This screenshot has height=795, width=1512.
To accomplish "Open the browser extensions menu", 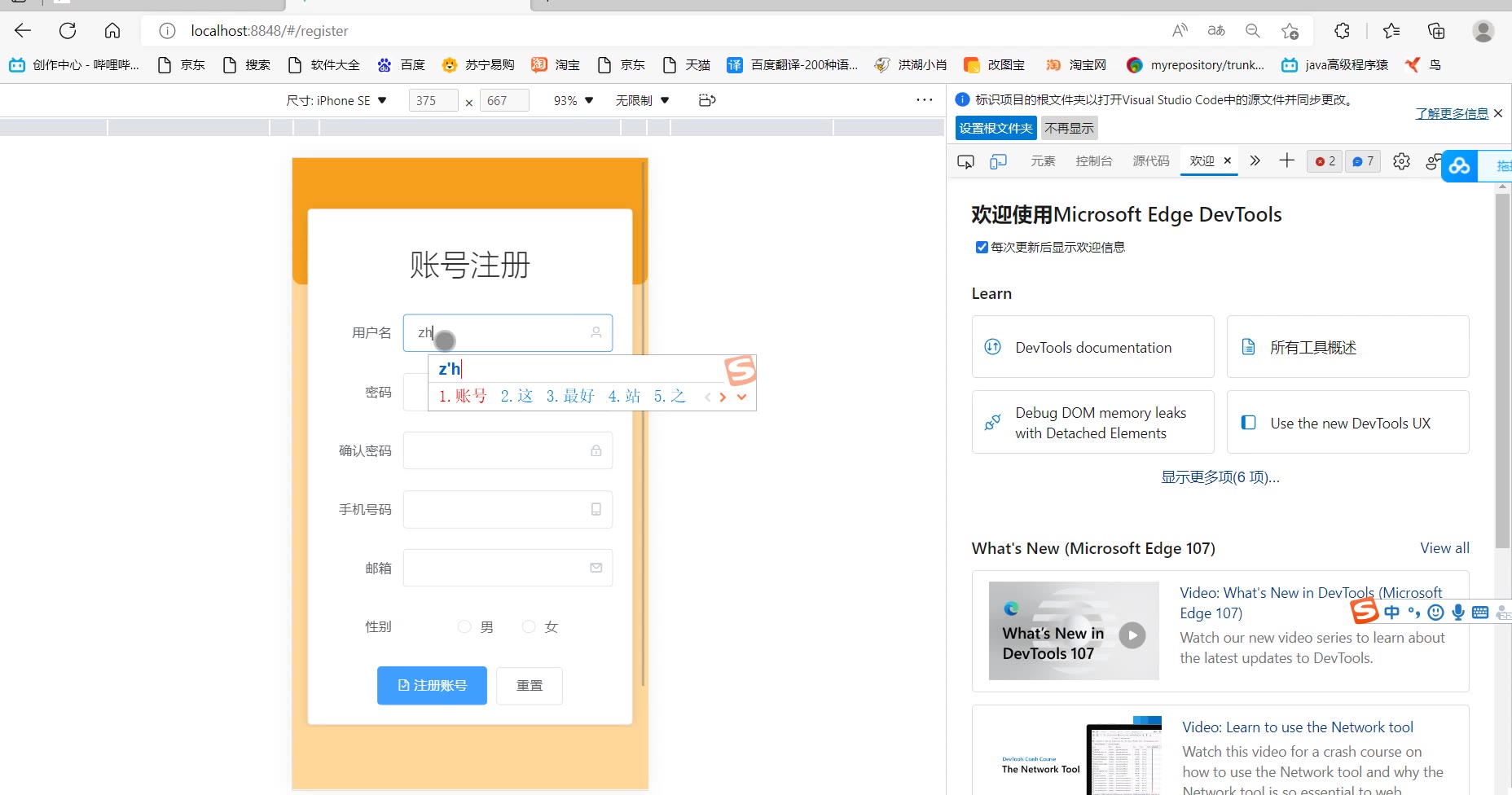I will tap(1343, 31).
